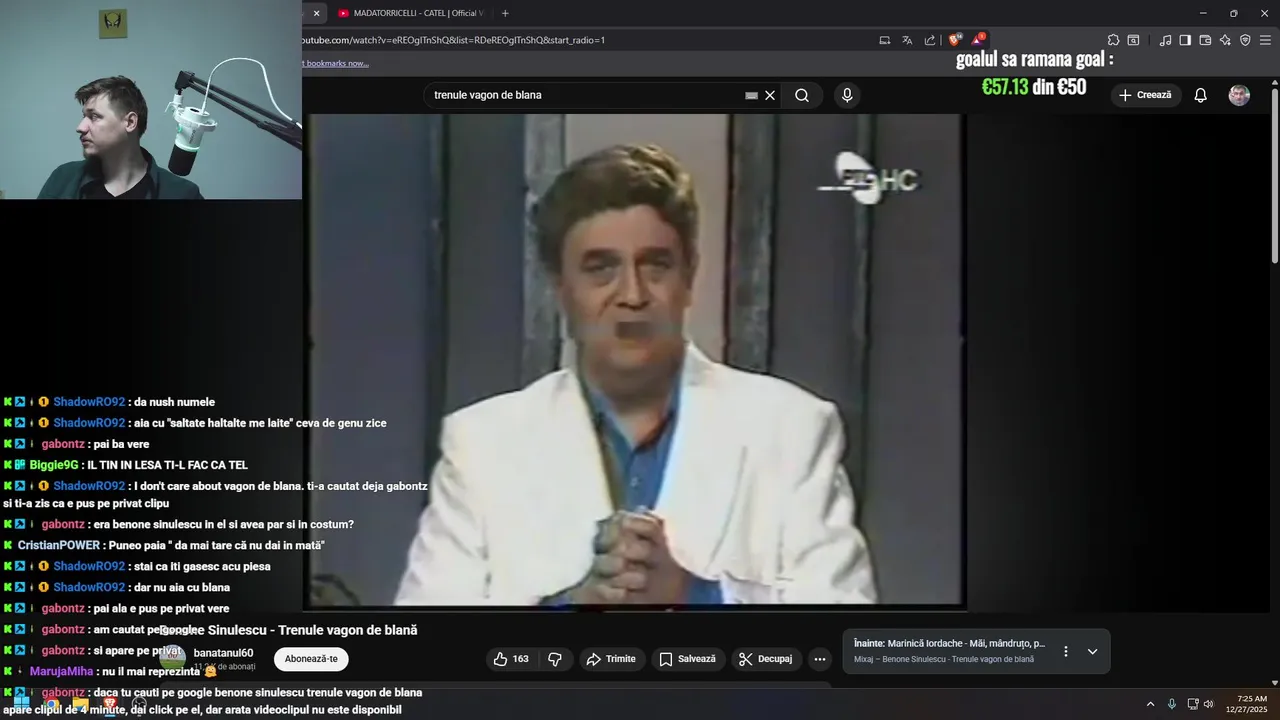Open the tab search icon in toolbar
This screenshot has width=1280, height=720.
click(x=1133, y=40)
